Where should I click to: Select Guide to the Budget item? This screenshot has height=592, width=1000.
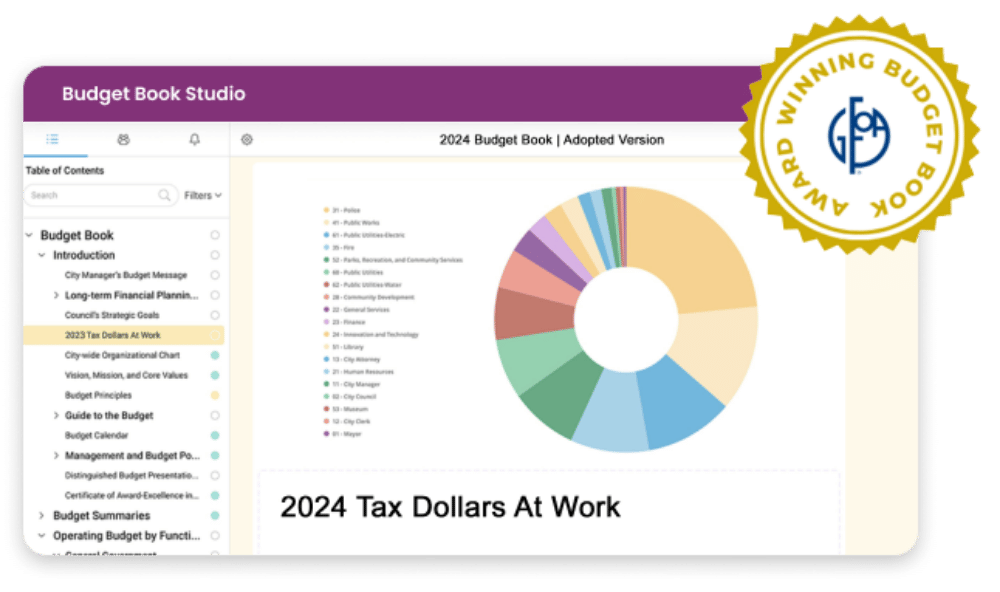click(108, 415)
